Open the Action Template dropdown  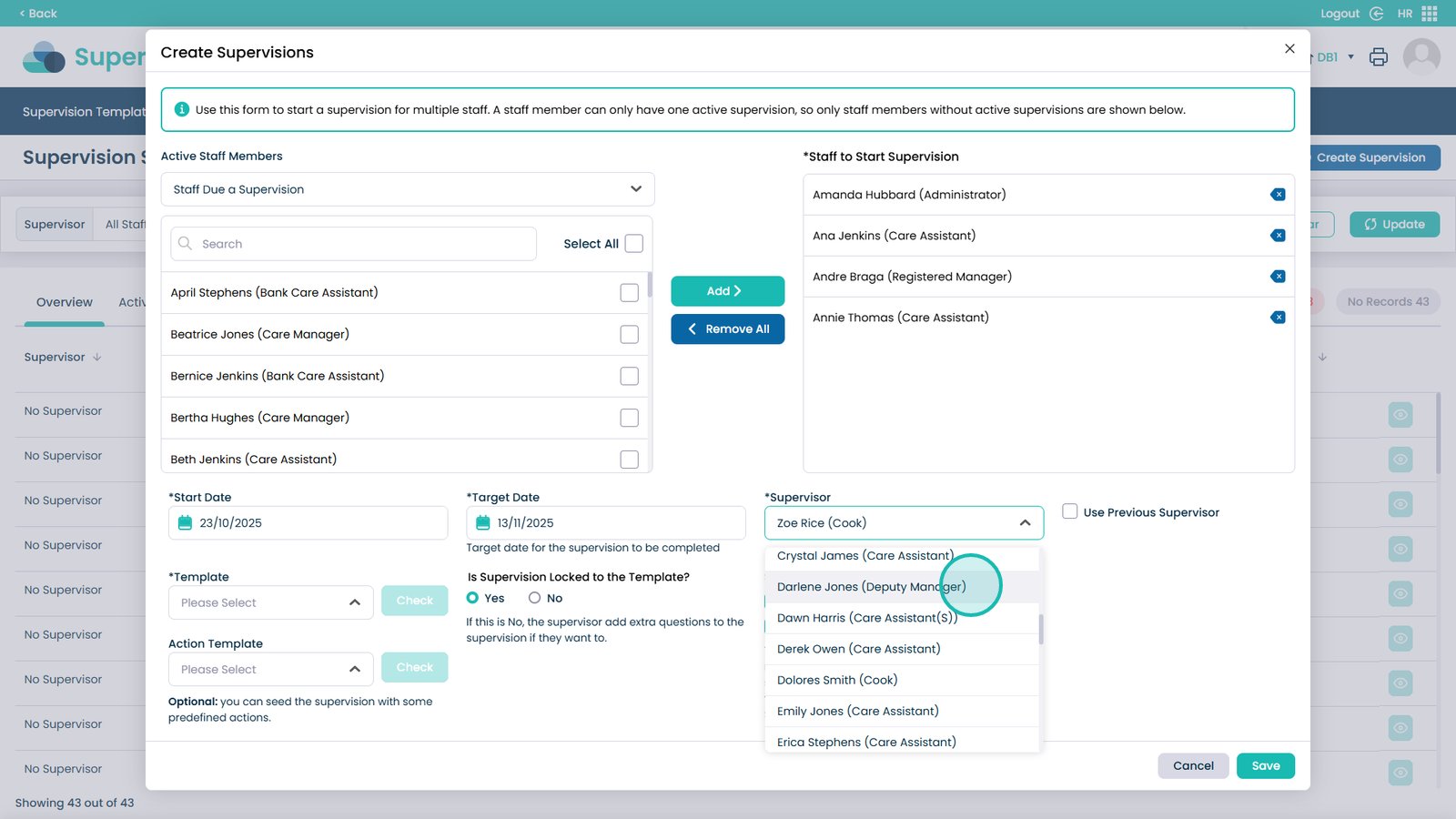pyautogui.click(x=270, y=669)
